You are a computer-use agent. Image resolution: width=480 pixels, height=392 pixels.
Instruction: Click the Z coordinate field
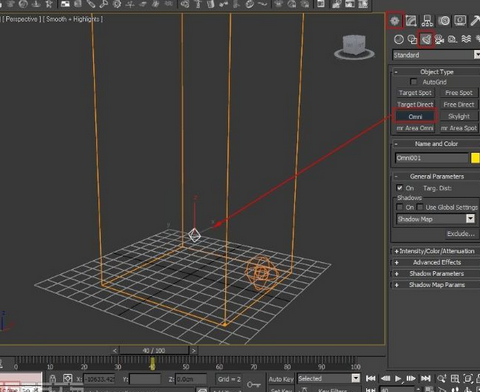click(191, 379)
